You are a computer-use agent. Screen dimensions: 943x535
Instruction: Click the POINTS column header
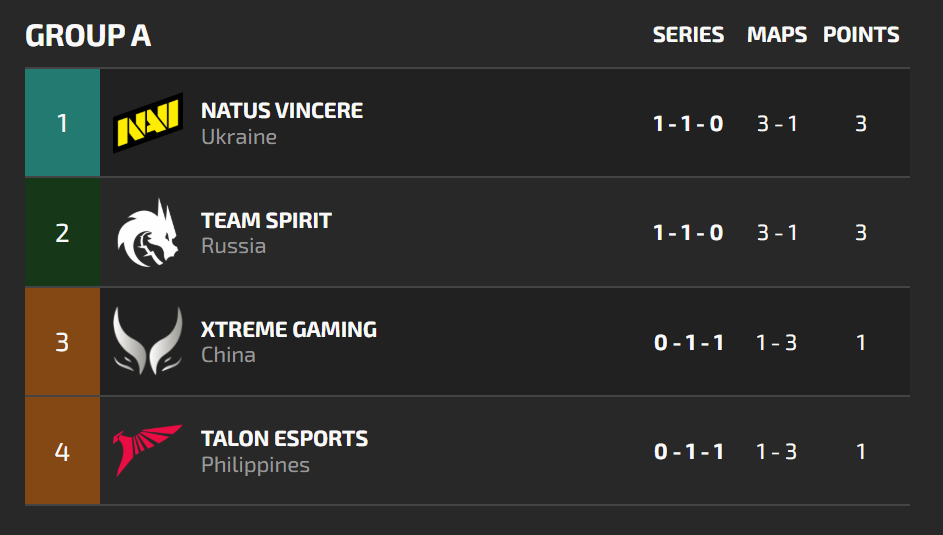click(861, 35)
